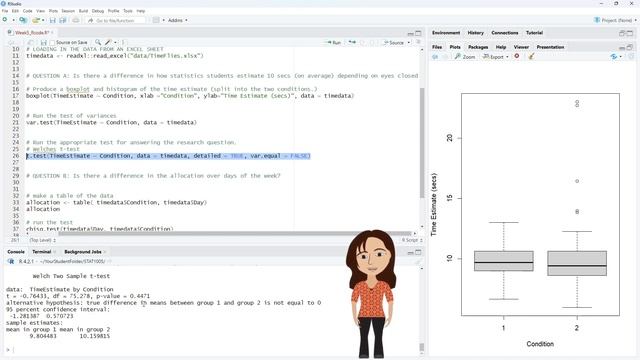Open the workspace panes grid icon

pos(156,20)
